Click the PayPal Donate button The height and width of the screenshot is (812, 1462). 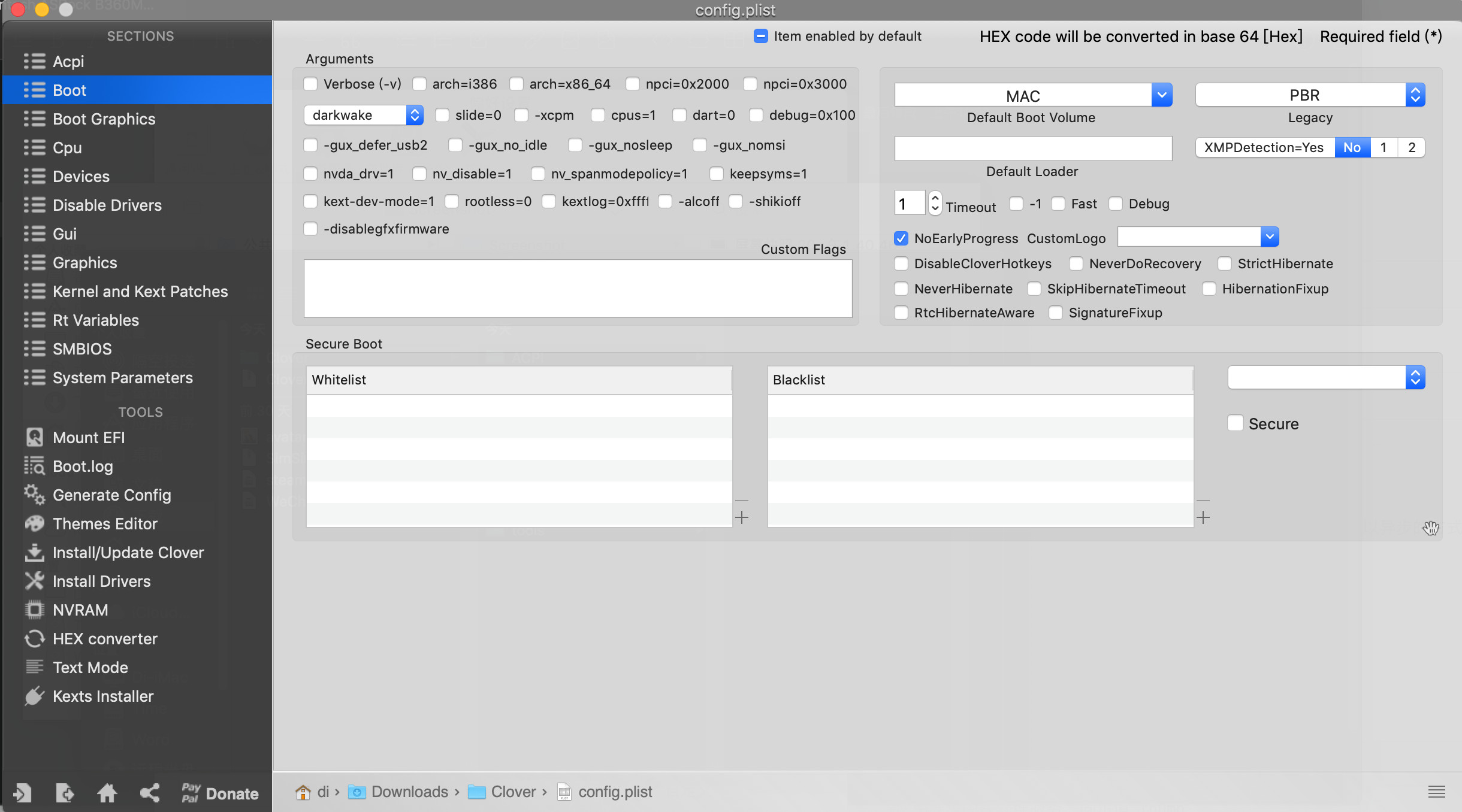220,793
